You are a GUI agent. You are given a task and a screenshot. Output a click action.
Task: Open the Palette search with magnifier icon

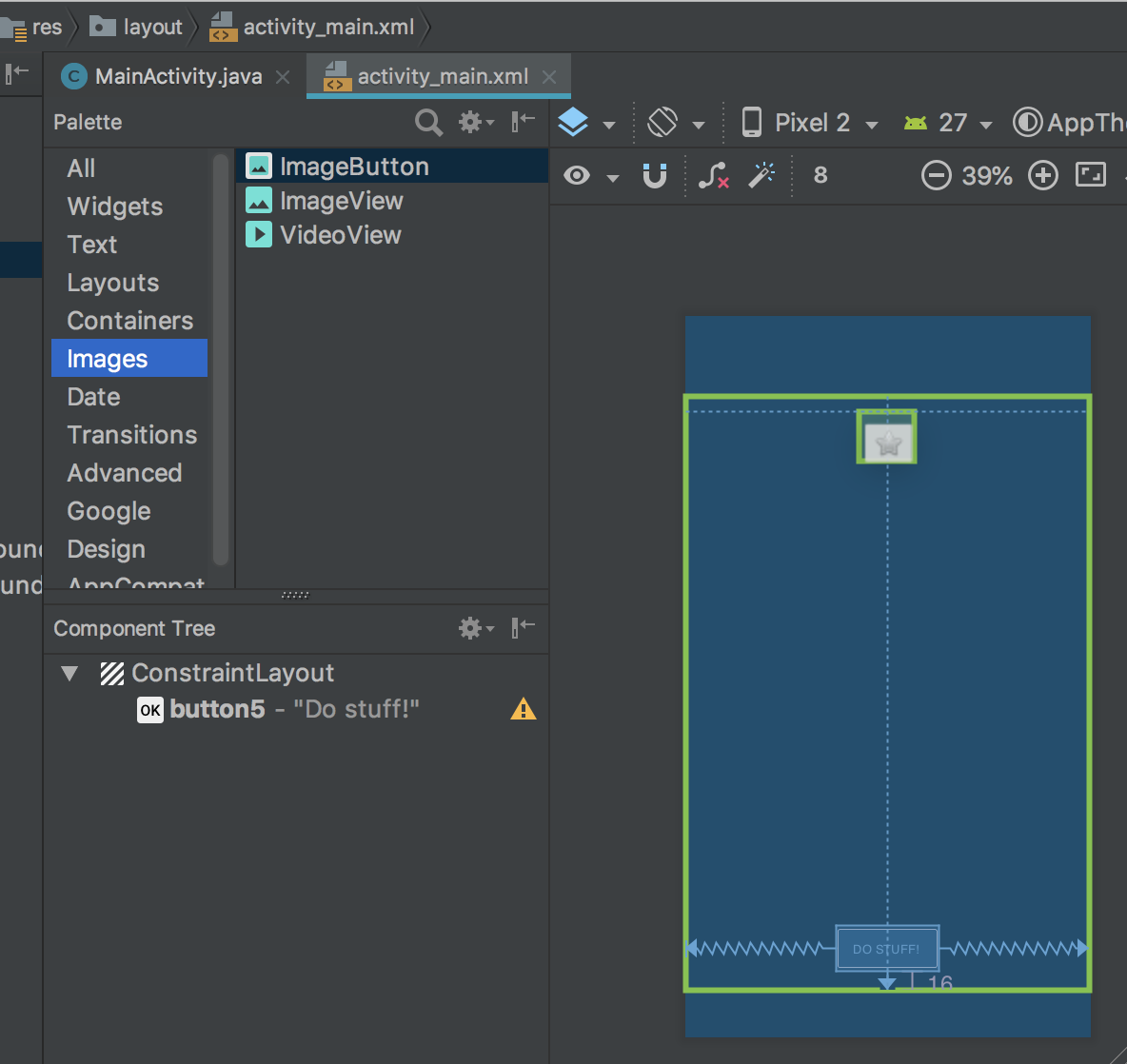click(x=427, y=122)
